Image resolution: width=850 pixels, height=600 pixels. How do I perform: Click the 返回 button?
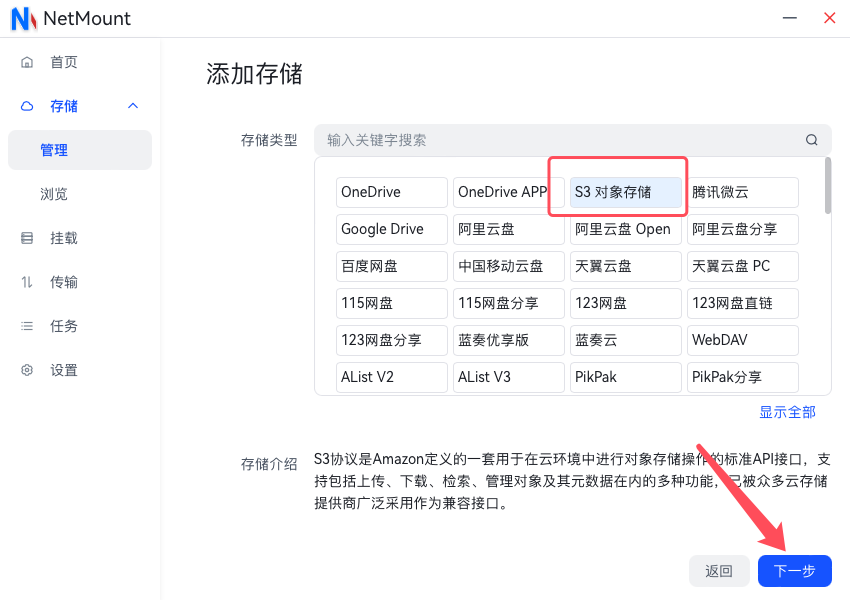[719, 571]
